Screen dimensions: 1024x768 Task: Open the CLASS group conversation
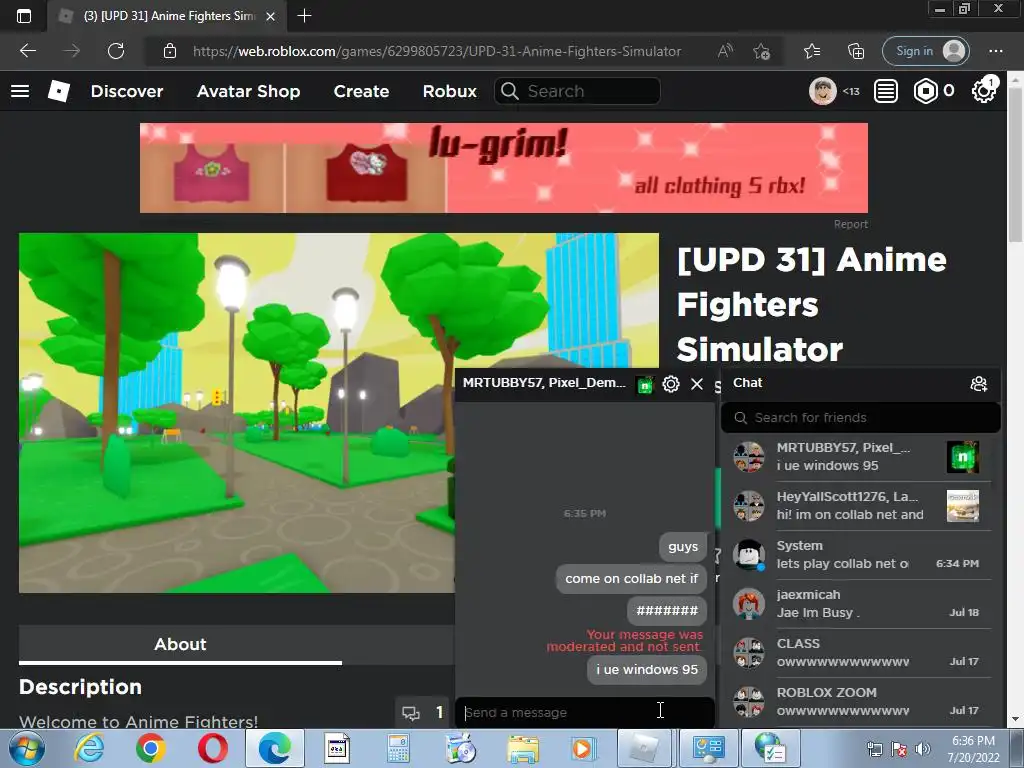coord(860,652)
